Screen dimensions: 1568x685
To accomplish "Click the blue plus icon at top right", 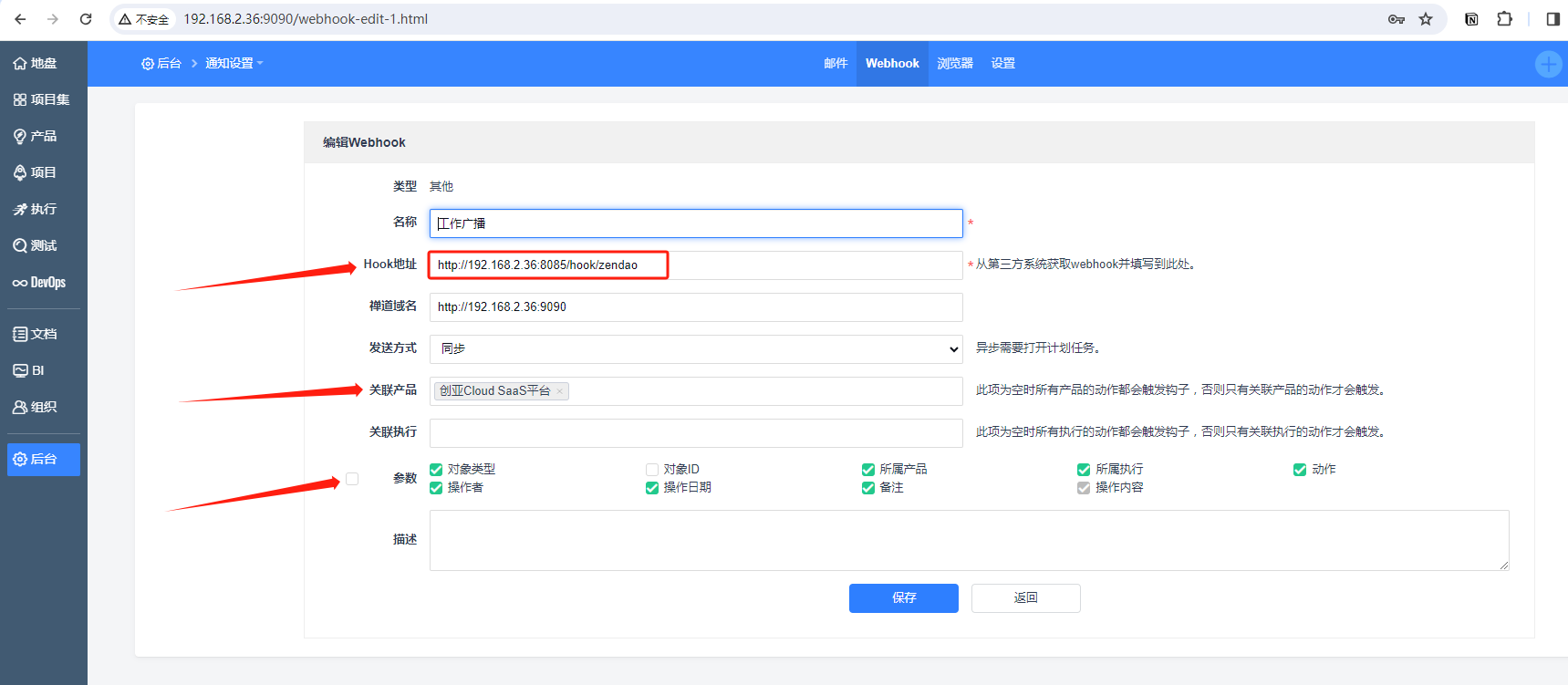I will click(1548, 64).
